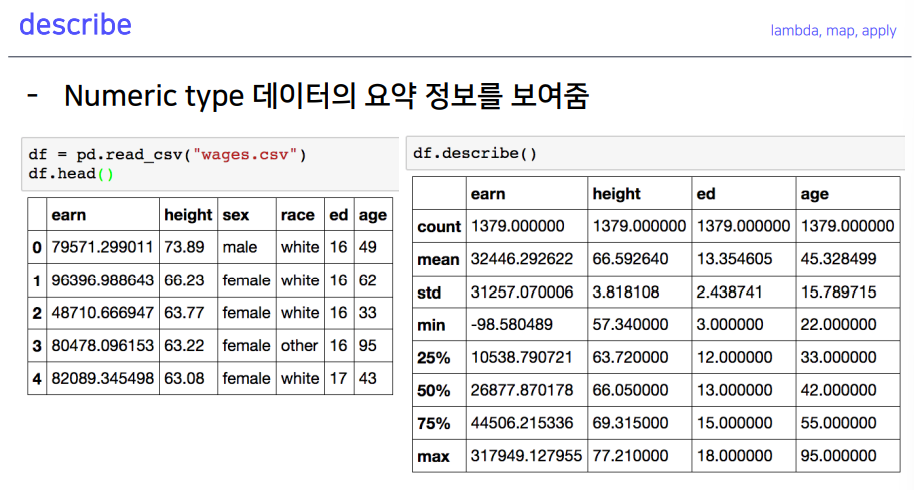
Task: Select 'height' column header in head table
Action: pyautogui.click(x=188, y=215)
